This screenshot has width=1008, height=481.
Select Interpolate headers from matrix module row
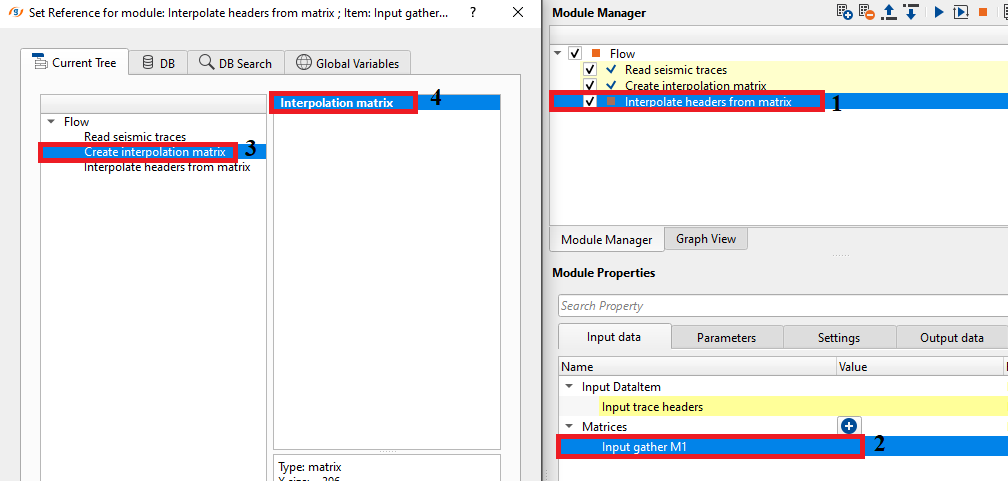coord(779,102)
